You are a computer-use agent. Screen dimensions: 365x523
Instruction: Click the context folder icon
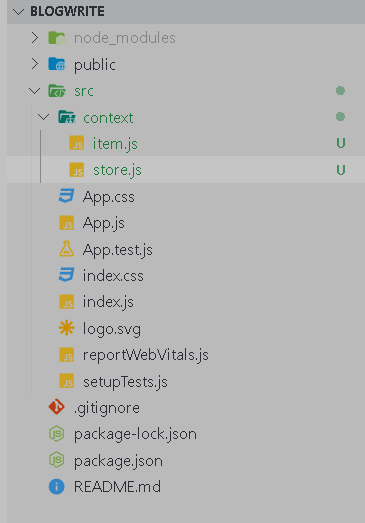click(67, 117)
